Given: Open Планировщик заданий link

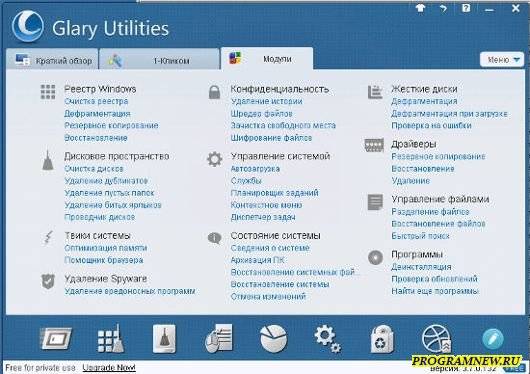Looking at the screenshot, I should (x=274, y=193).
